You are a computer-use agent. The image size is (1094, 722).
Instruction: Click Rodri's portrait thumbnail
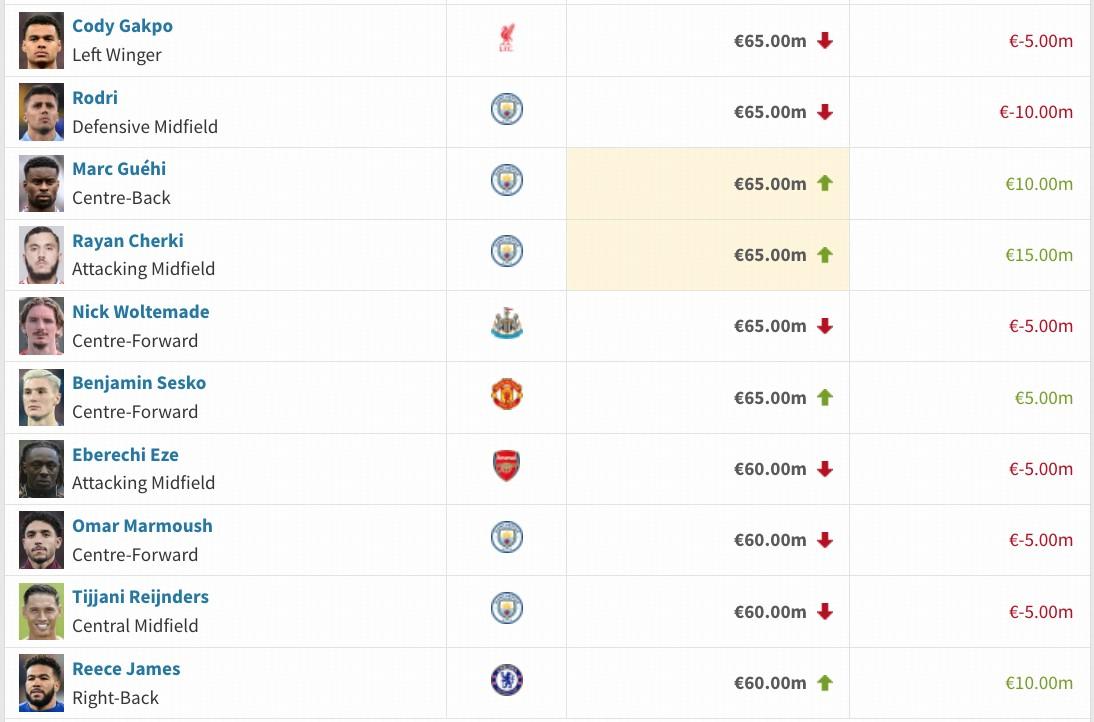click(41, 112)
